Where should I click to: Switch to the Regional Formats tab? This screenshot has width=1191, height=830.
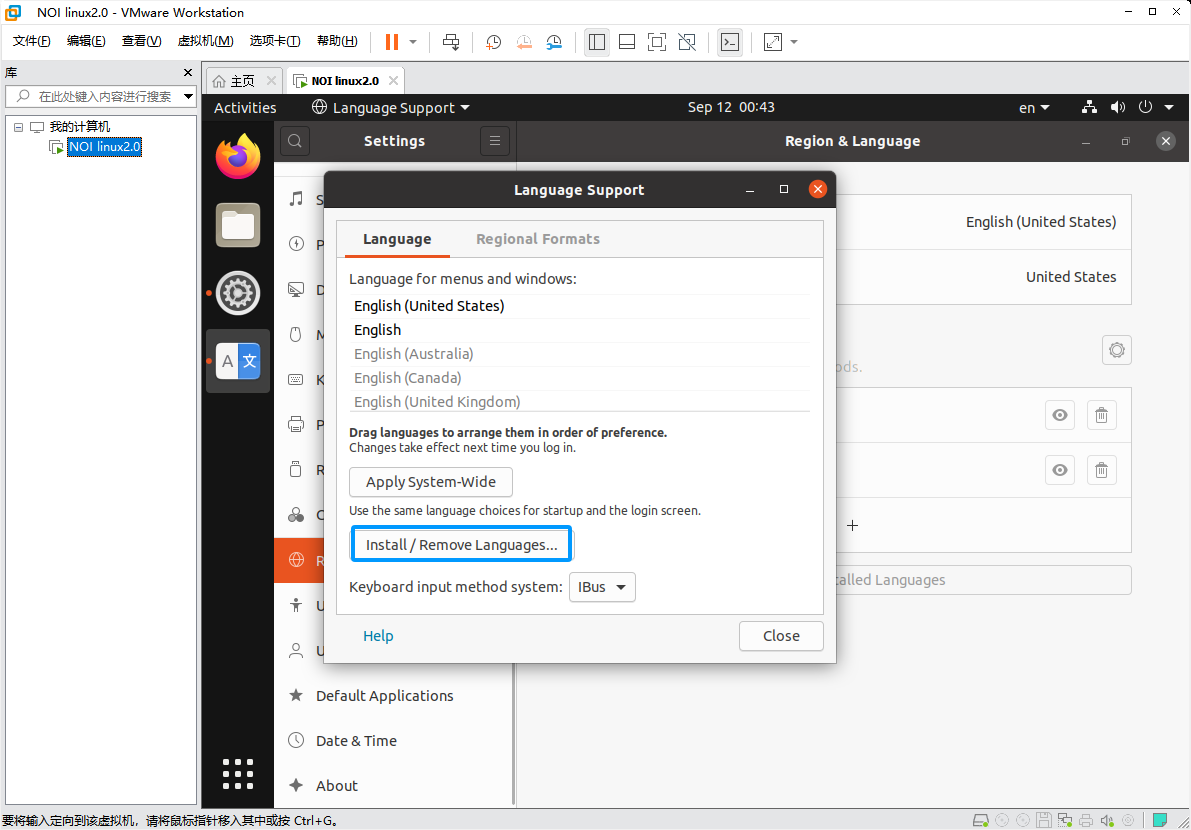coord(538,239)
